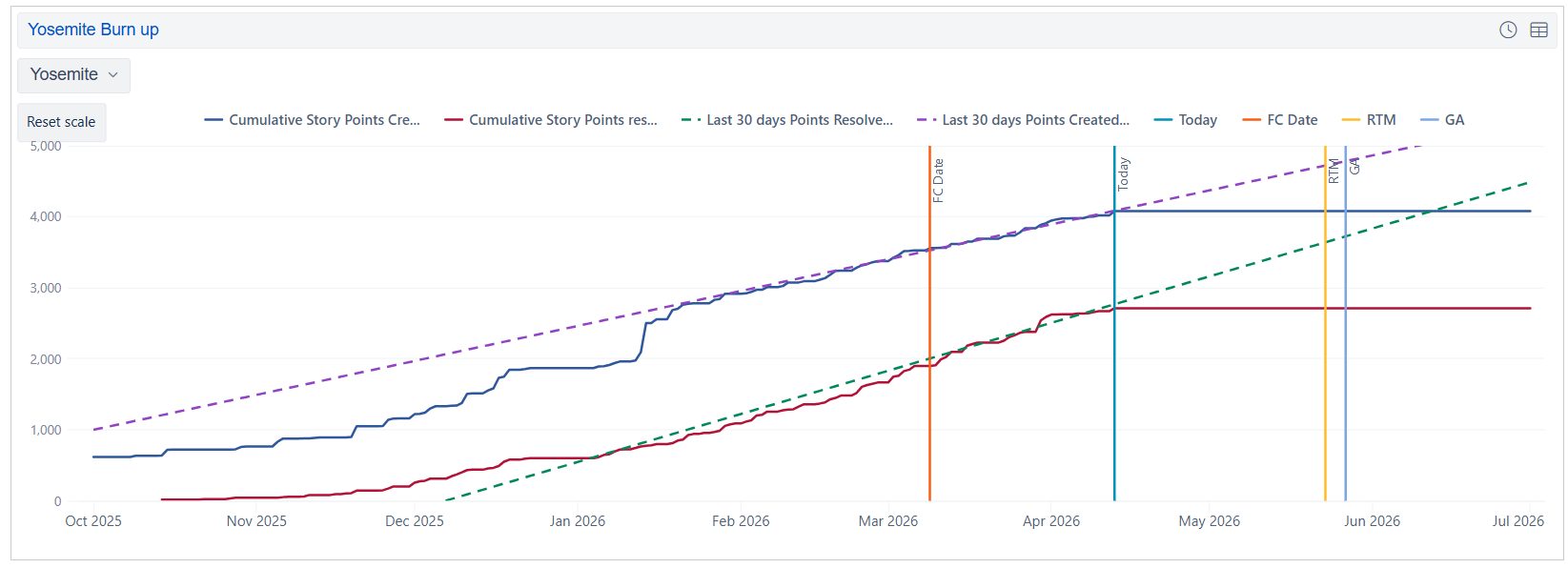Toggle Cumulative Story Points resolved legend series
Viewport: 1568px width, 568px height.
(562, 120)
